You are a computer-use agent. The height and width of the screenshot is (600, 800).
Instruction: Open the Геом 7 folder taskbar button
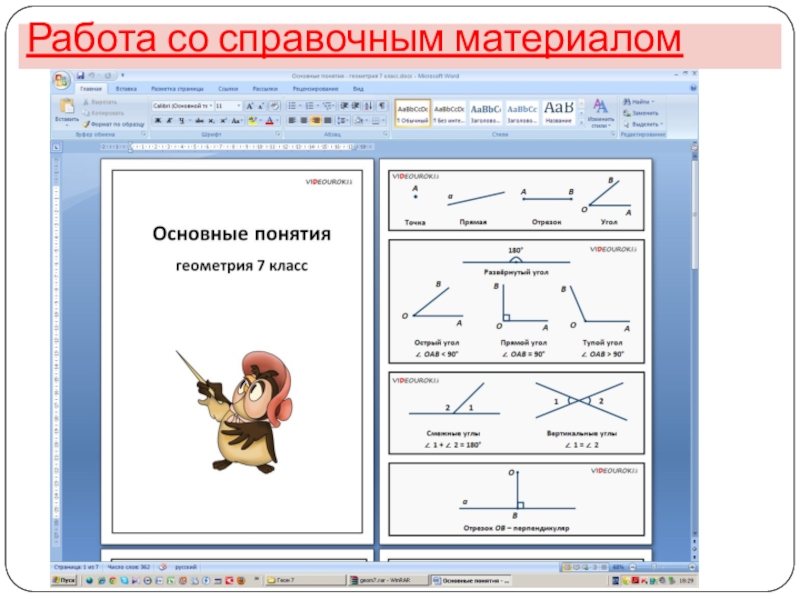point(305,580)
